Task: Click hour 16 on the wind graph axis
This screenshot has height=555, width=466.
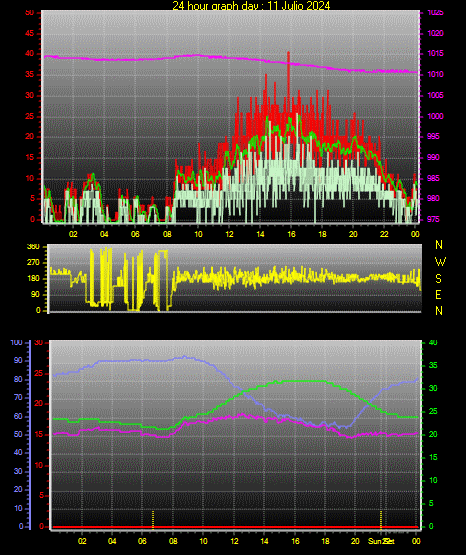Action: 291,234
